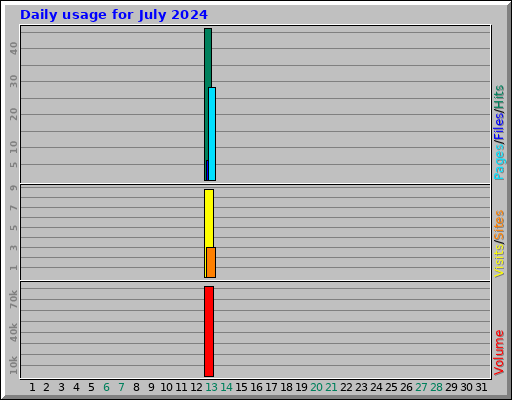Click day 21 on the x-axis
Viewport: 512px width, 400px height.
pyautogui.click(x=331, y=387)
